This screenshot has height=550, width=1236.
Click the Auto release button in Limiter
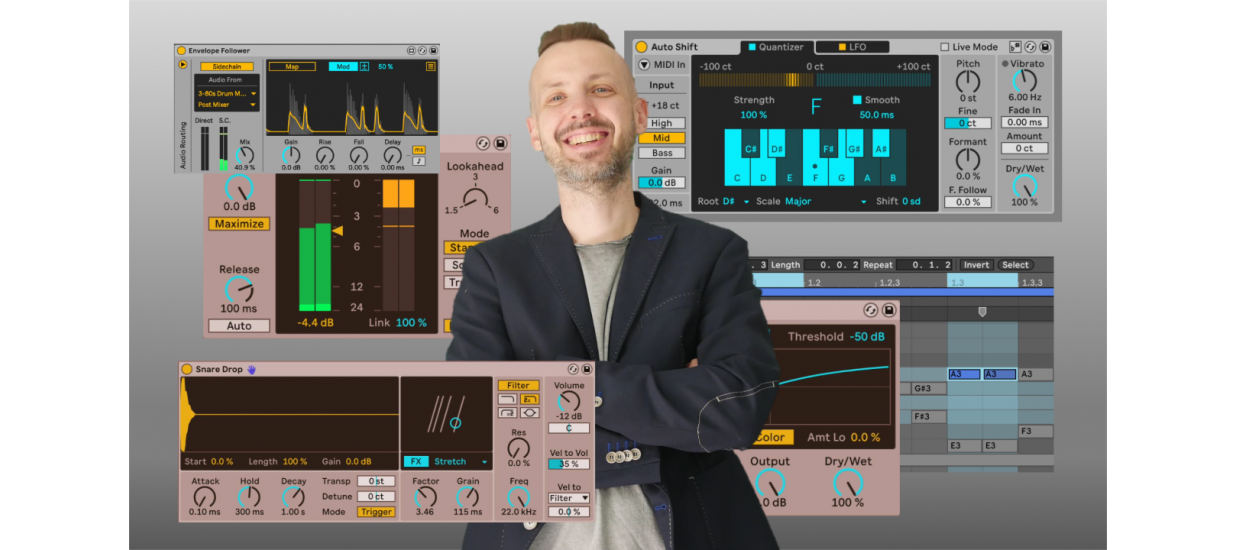pos(239,326)
